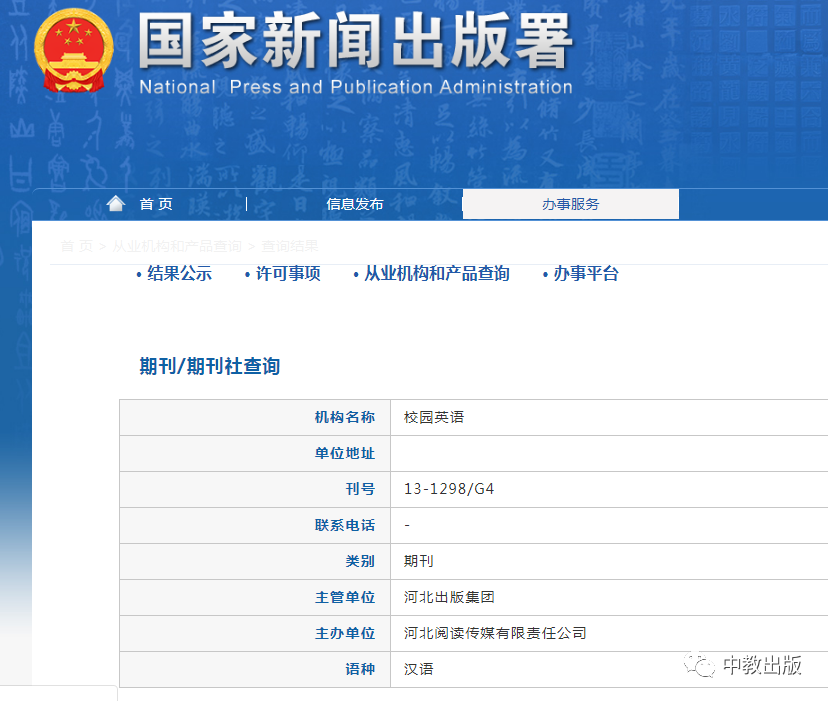
Task: Click the National Press and Publication Administration subtitle
Action: coord(356,87)
